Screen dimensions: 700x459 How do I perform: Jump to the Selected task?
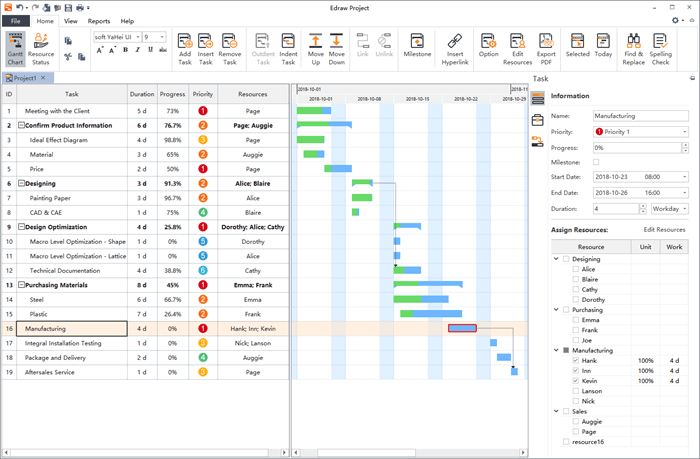coord(578,46)
